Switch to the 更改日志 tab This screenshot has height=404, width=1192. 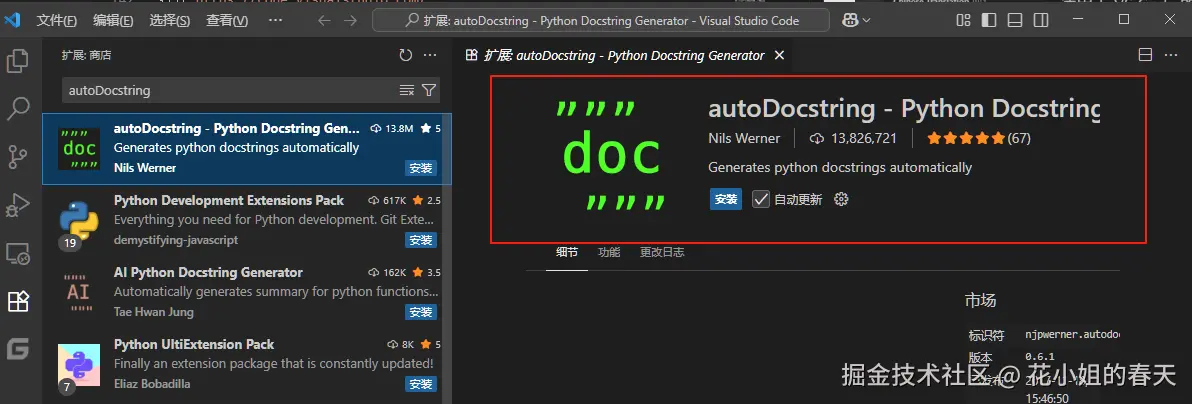(661, 253)
